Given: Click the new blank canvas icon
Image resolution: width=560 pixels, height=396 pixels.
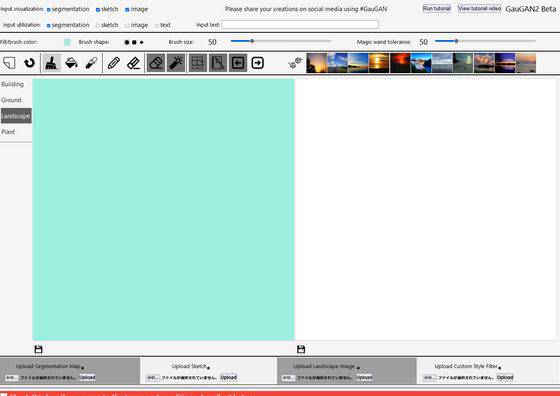Looking at the screenshot, I should tap(9, 63).
